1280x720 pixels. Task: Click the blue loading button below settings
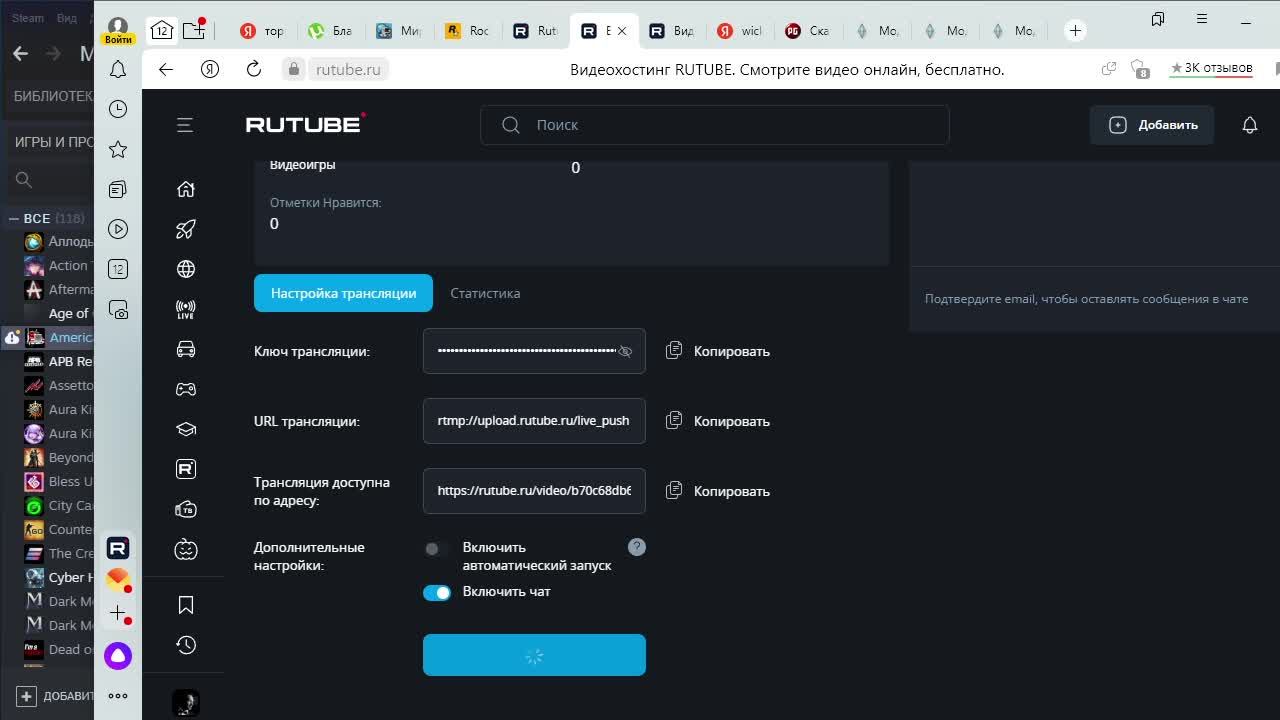pyautogui.click(x=534, y=655)
